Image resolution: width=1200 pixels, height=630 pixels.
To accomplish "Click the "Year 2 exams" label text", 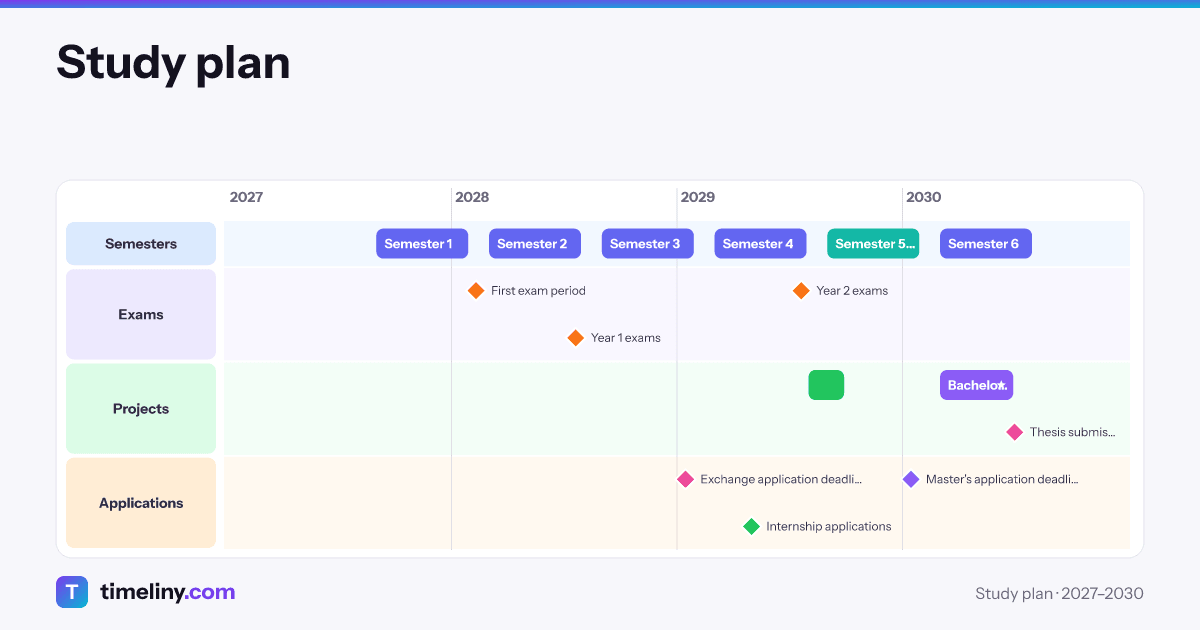I will click(x=852, y=291).
